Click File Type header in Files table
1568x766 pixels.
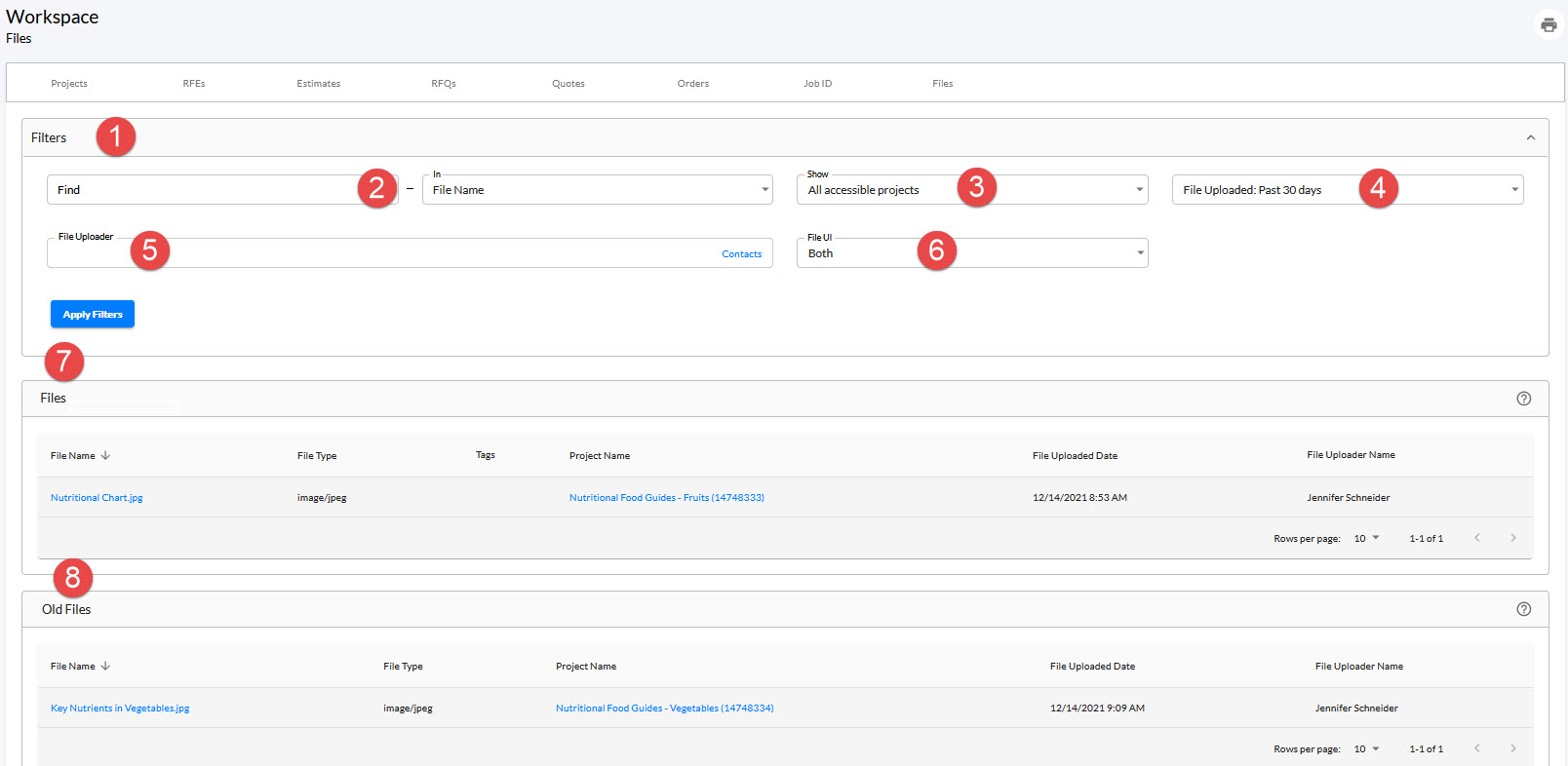[x=317, y=456]
